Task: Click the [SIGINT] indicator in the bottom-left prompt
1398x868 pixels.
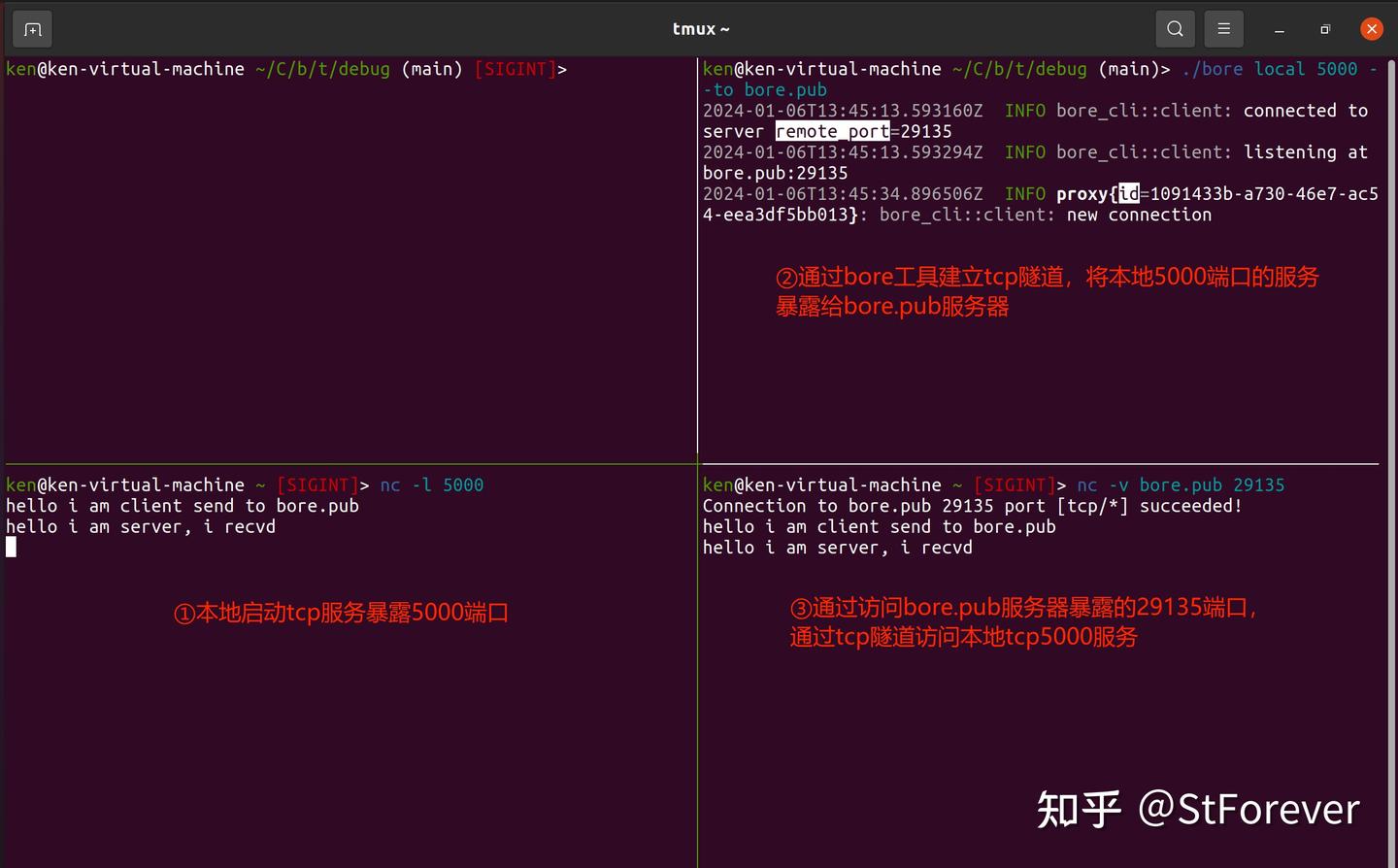Action: [x=319, y=484]
